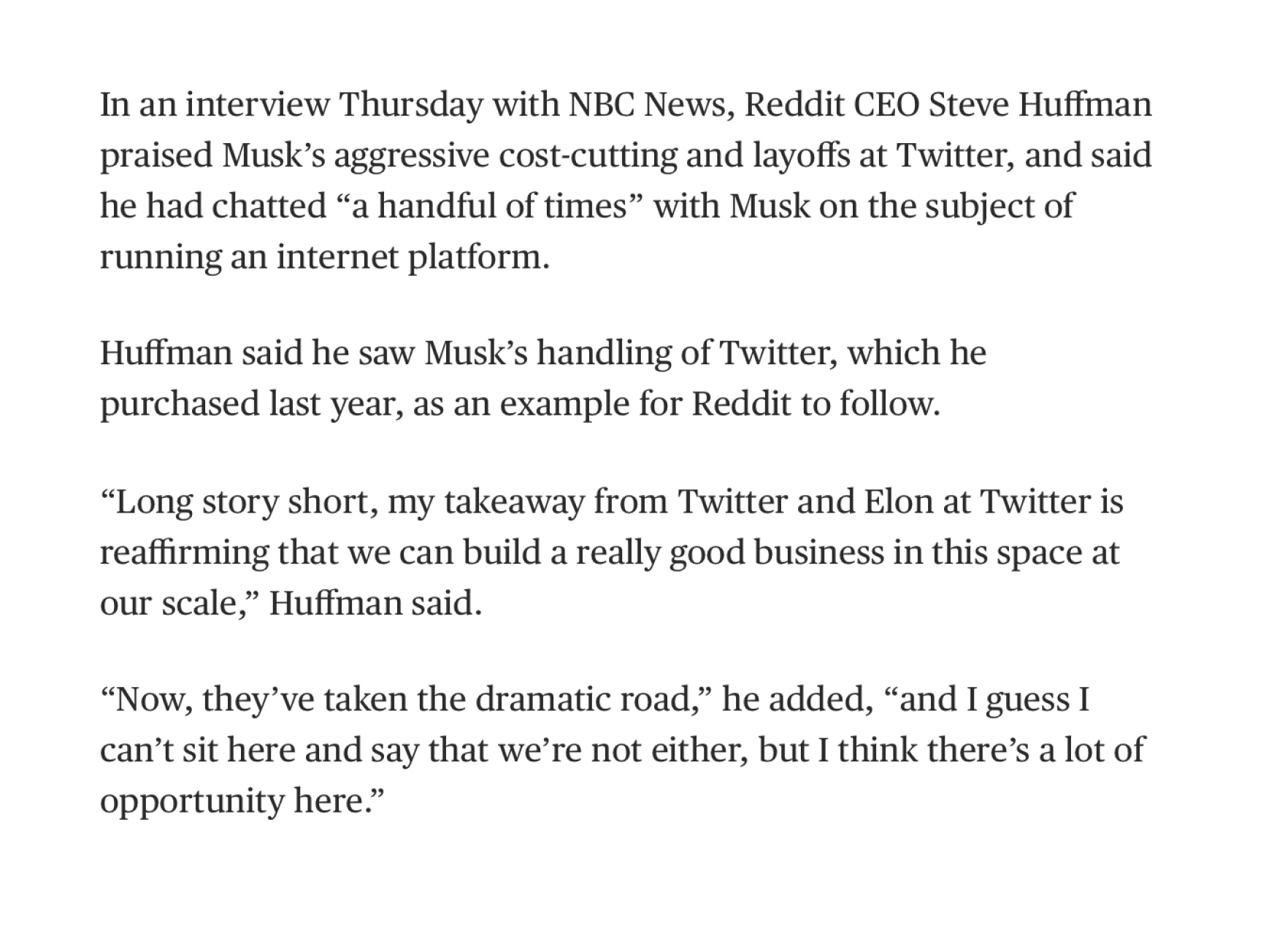Click the phrase 'a handful of times'
The image size is (1266, 952).
point(491,207)
